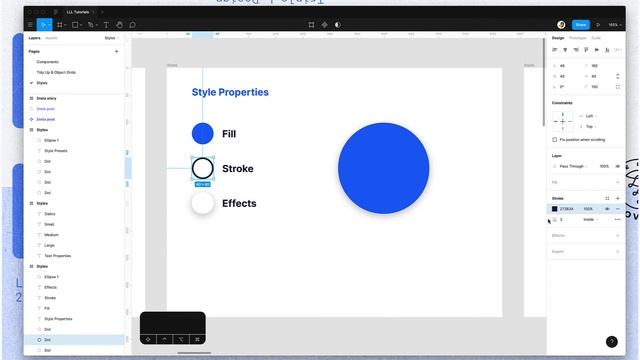Click the Mask half-circle icon

point(338,25)
